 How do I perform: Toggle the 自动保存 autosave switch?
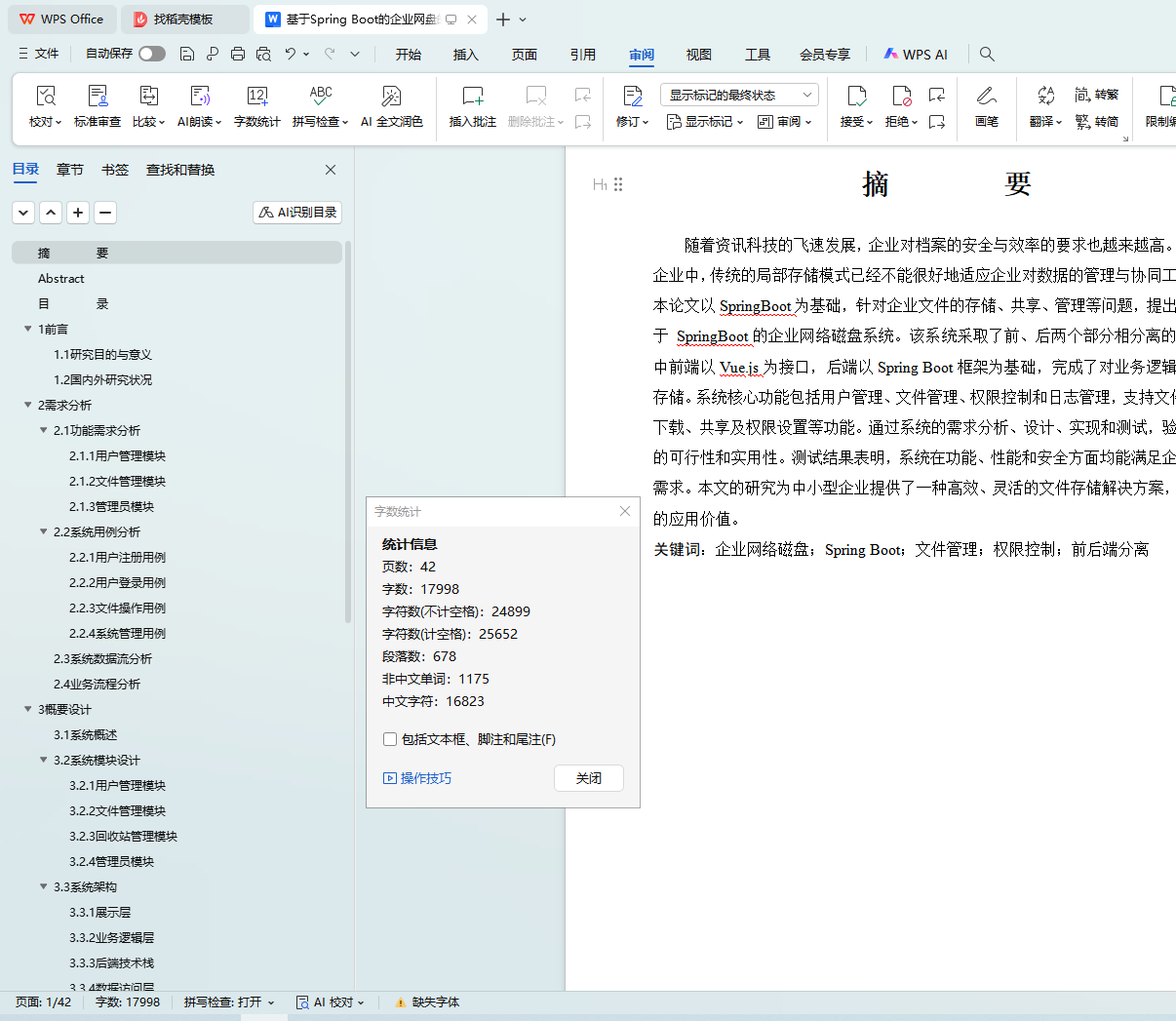point(151,54)
